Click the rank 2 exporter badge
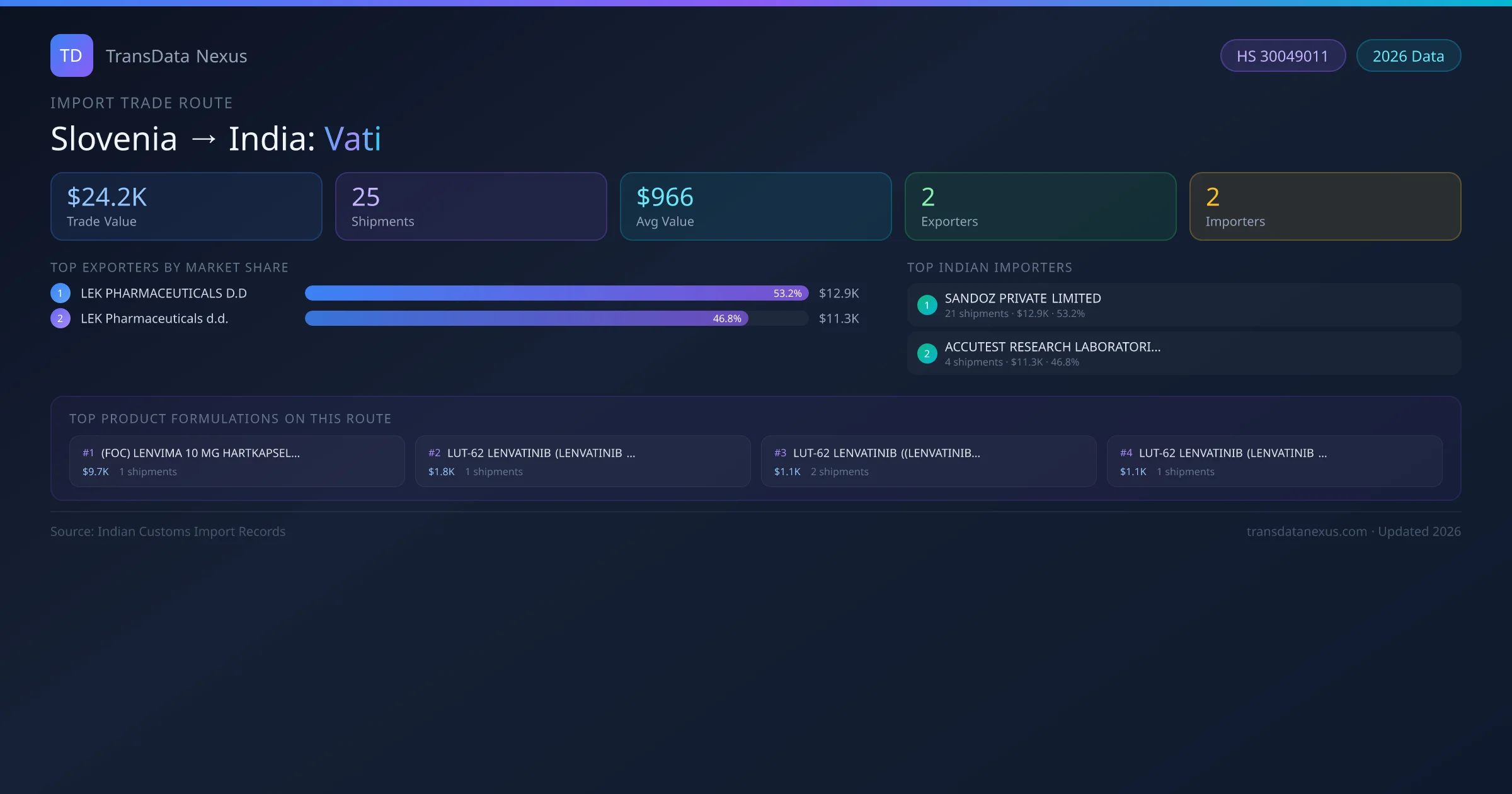Viewport: 1512px width, 794px height. click(60, 318)
